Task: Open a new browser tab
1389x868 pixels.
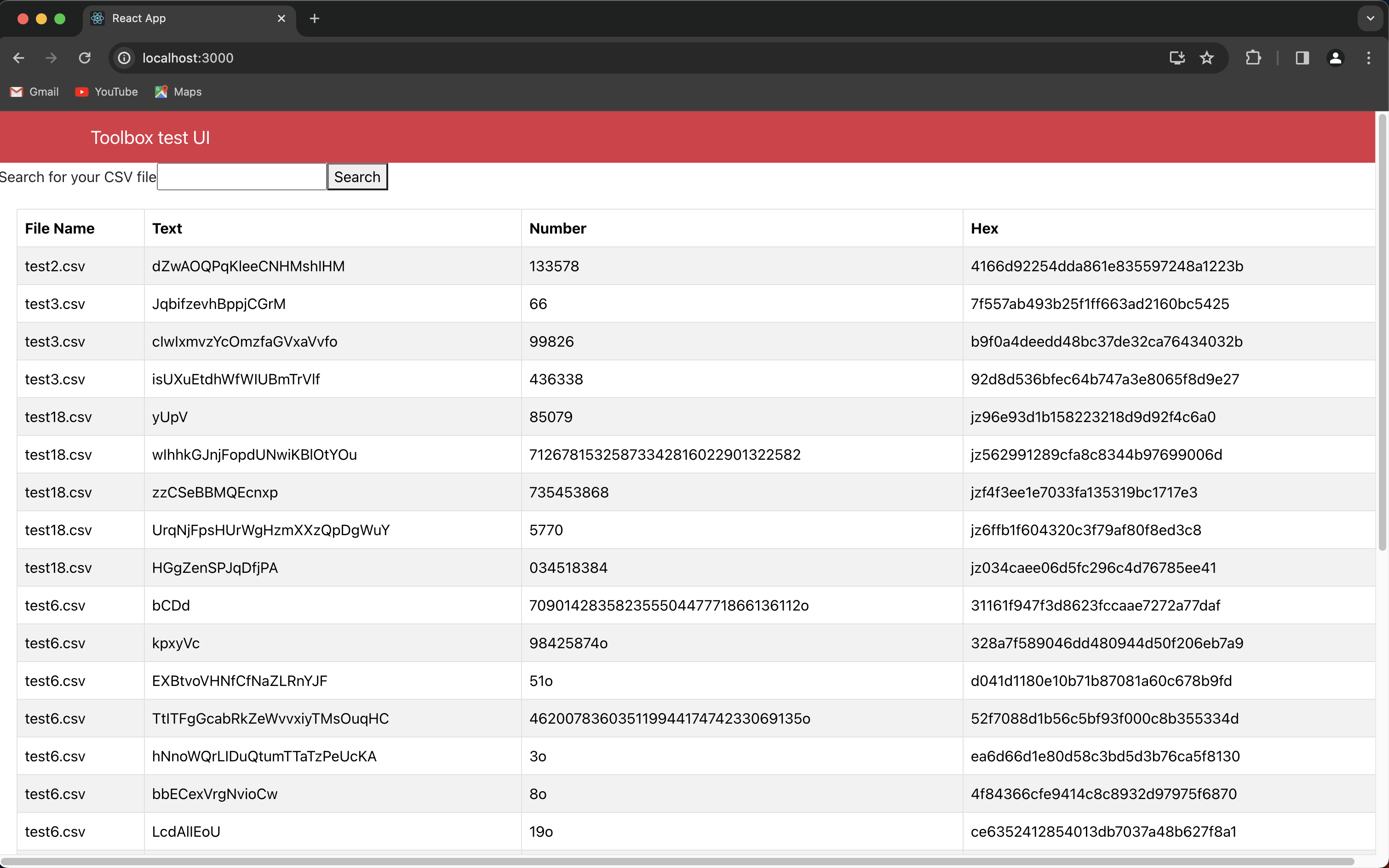Action: point(314,18)
